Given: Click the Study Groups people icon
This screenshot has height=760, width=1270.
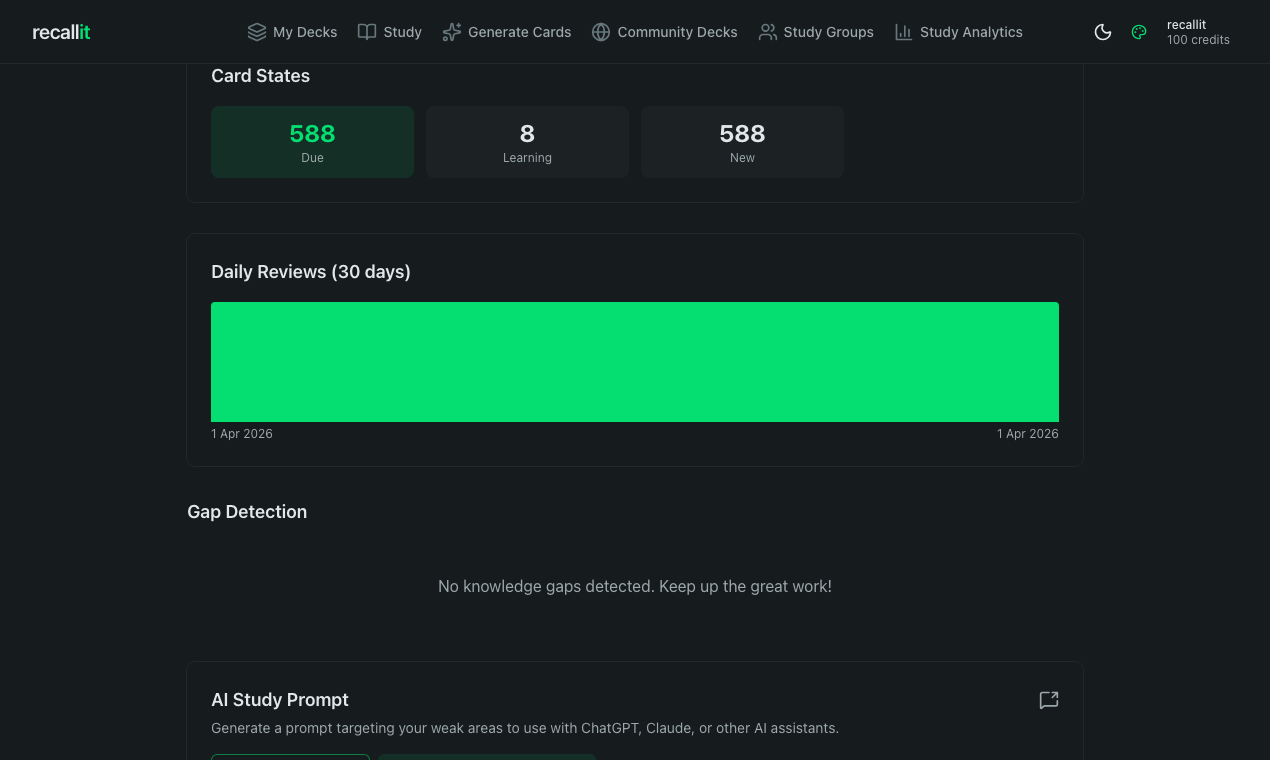Looking at the screenshot, I should (768, 31).
